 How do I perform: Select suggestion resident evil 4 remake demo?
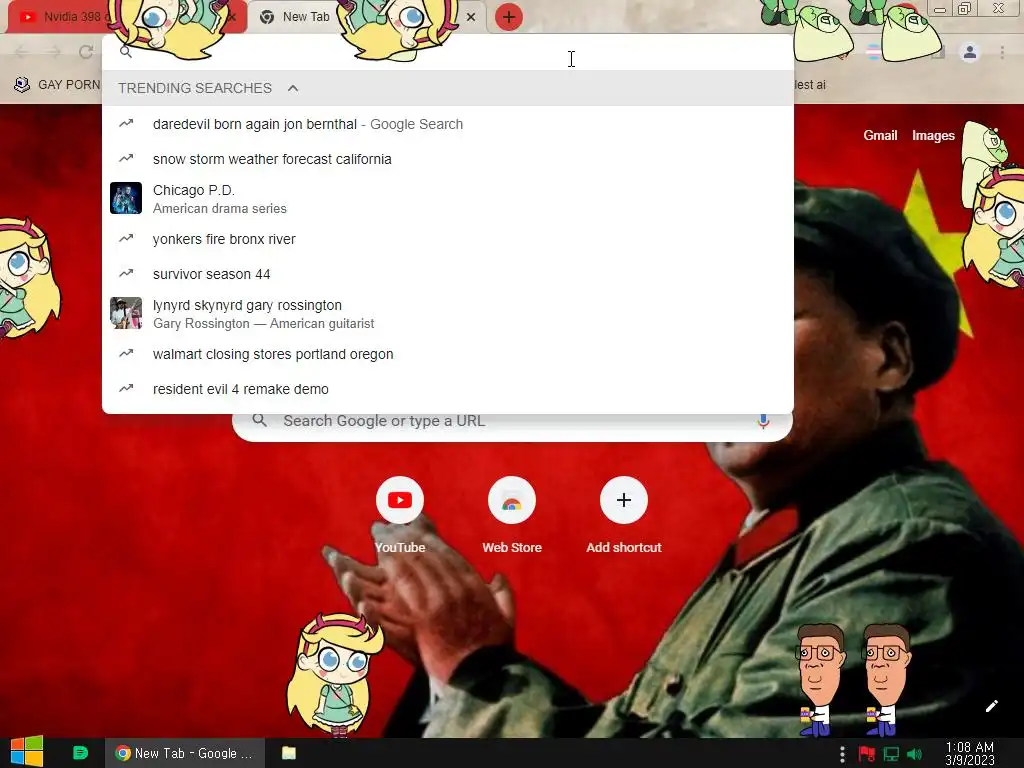[447, 389]
